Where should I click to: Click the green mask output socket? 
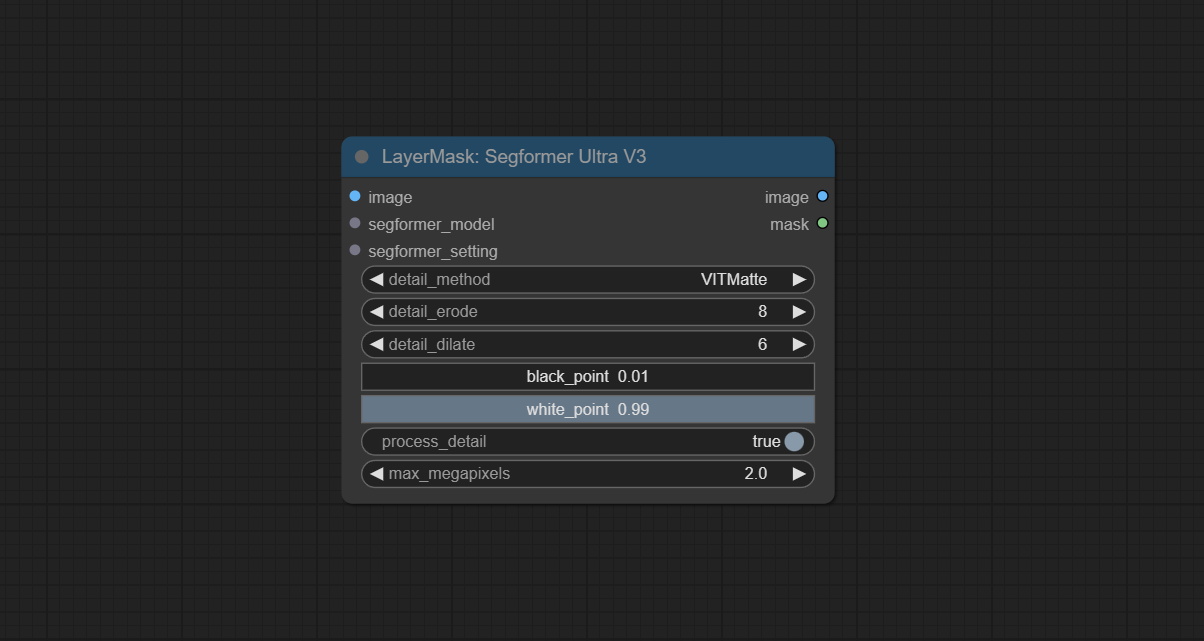pyautogui.click(x=822, y=223)
